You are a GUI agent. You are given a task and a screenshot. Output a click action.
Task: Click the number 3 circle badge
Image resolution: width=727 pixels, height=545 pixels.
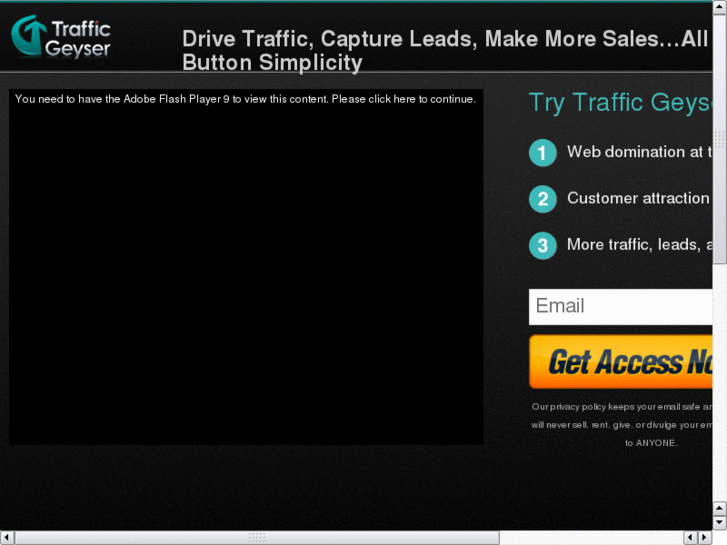(542, 245)
